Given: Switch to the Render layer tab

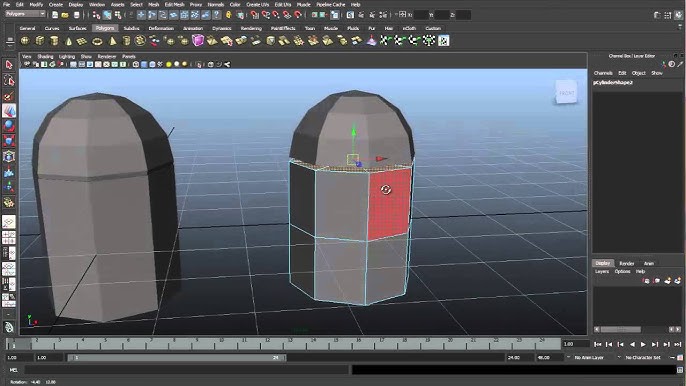Looking at the screenshot, I should tap(626, 263).
